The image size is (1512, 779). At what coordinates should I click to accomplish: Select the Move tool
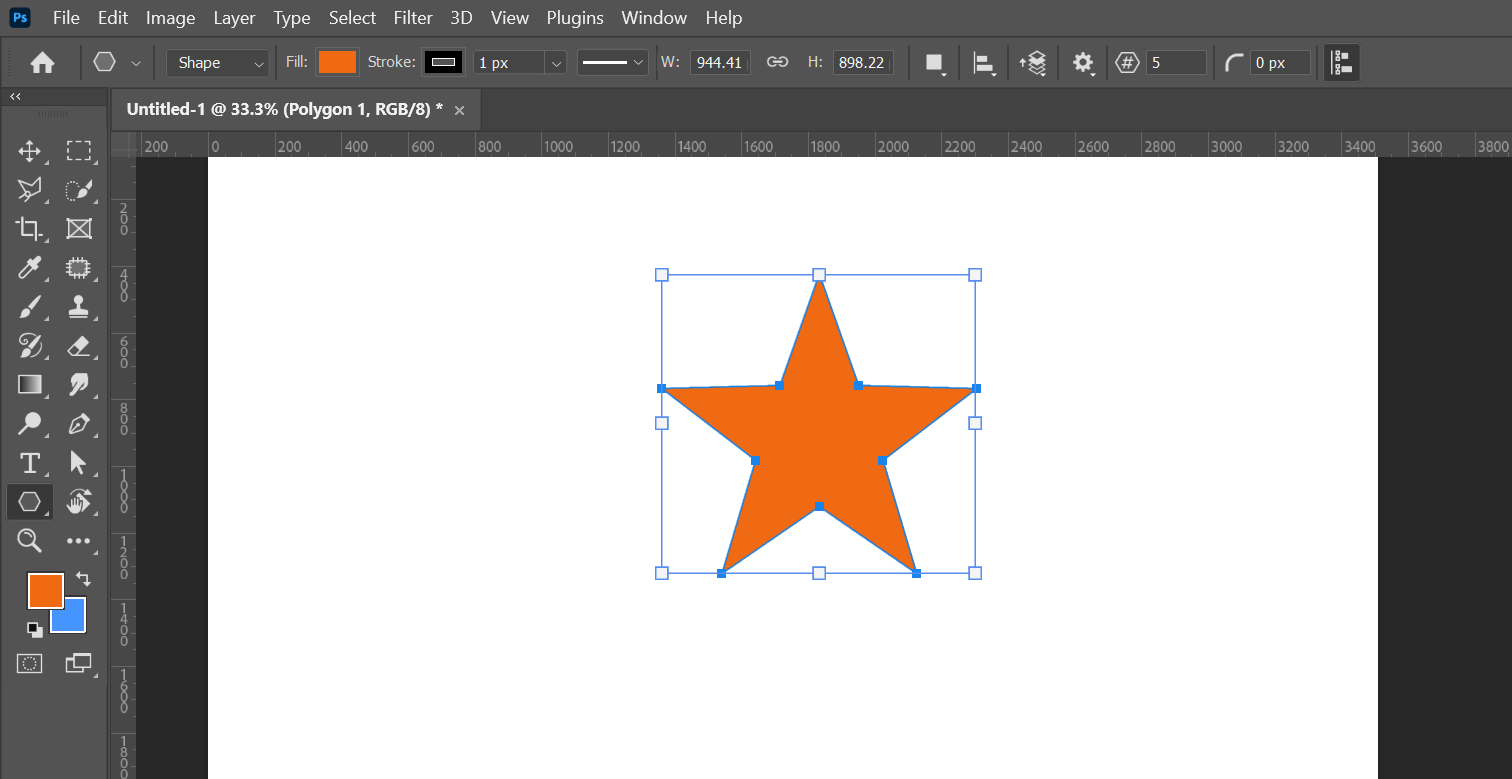tap(29, 151)
